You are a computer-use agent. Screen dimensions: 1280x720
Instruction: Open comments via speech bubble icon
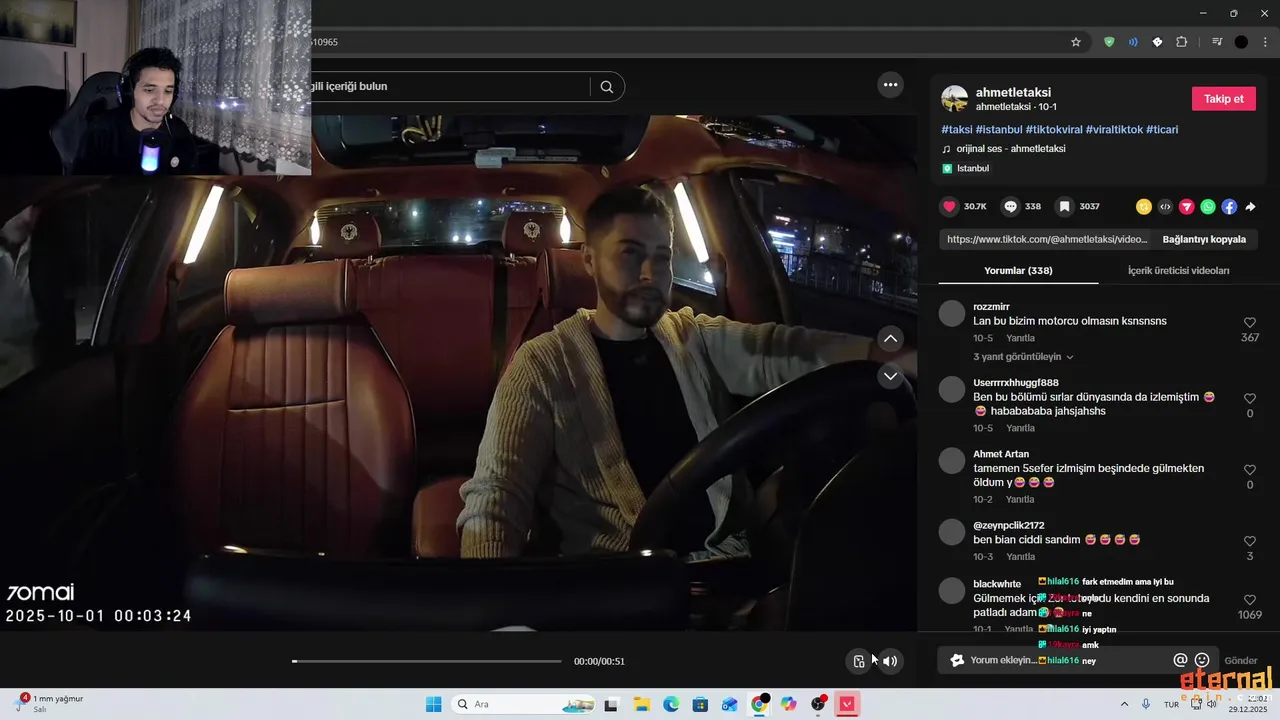(x=1011, y=206)
